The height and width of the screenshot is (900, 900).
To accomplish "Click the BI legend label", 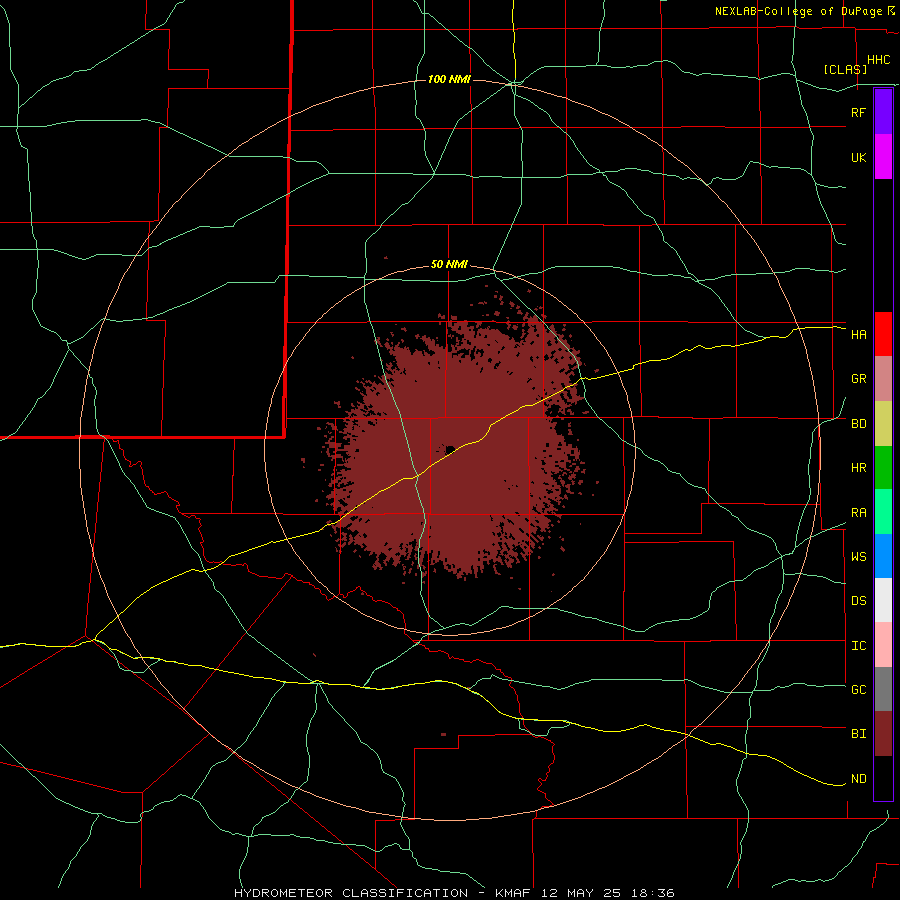I will pyautogui.click(x=858, y=734).
